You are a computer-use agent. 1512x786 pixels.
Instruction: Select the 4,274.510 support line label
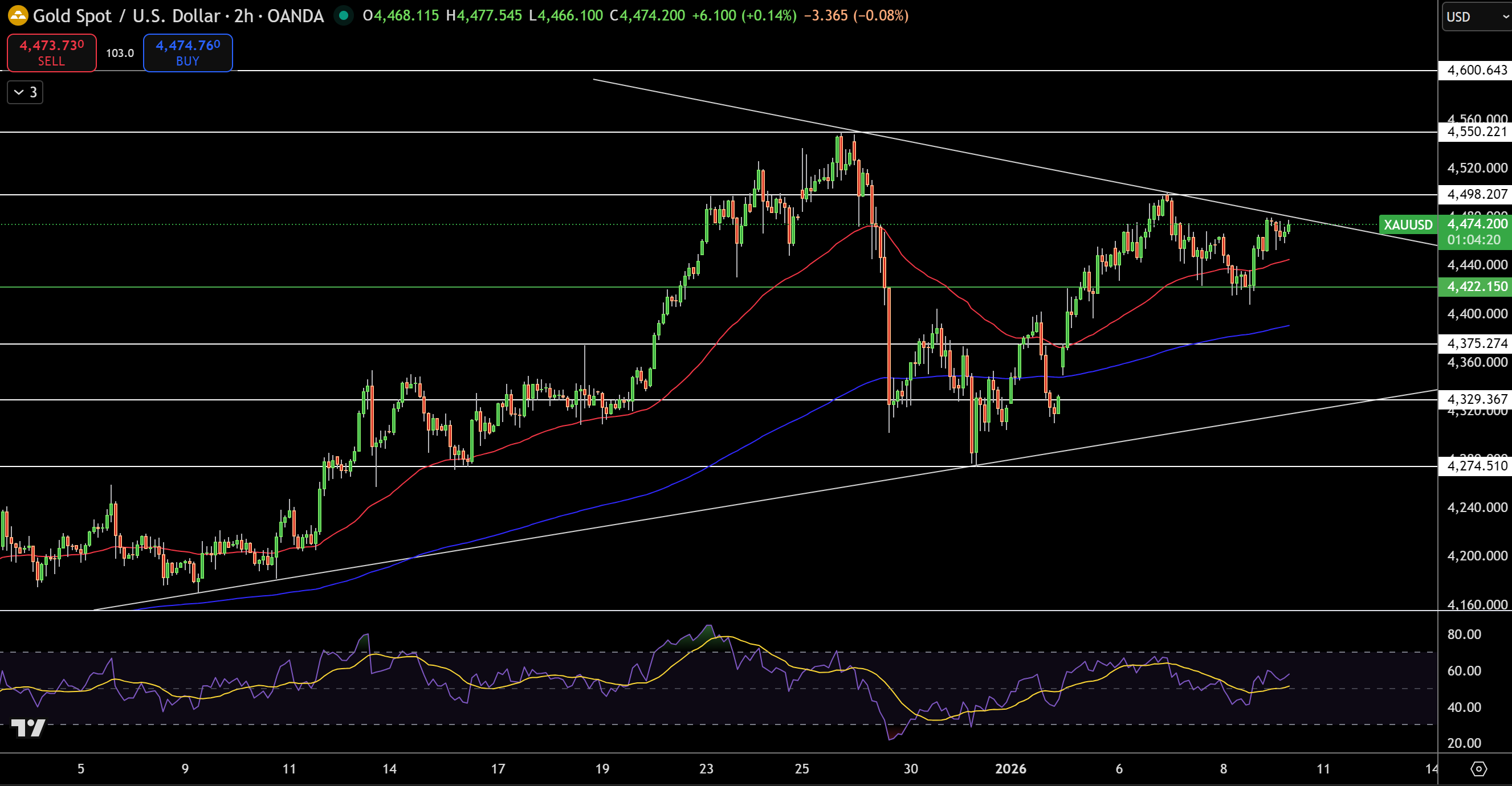pos(1476,466)
